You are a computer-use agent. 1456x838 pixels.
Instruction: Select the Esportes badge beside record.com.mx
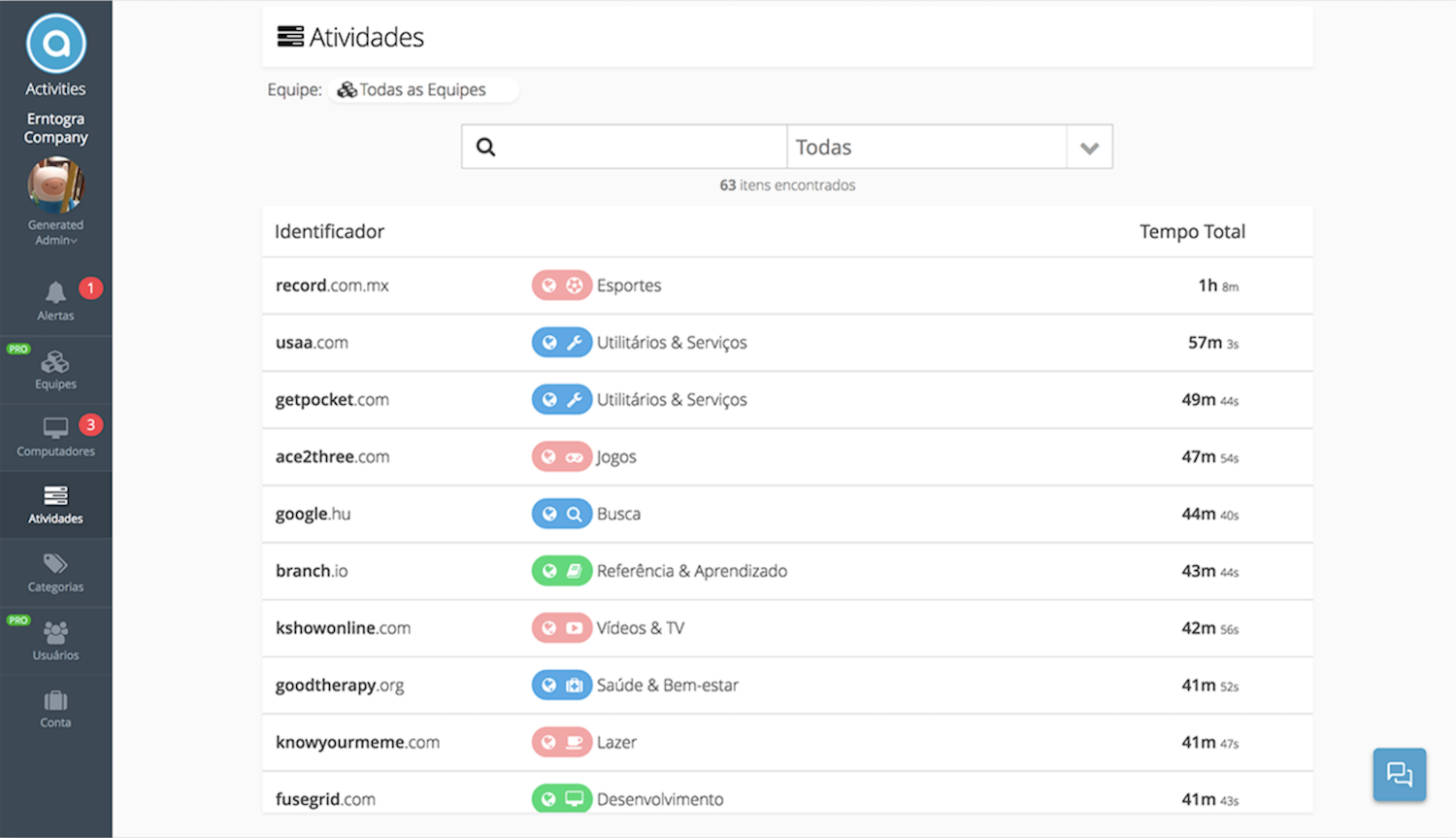point(562,285)
